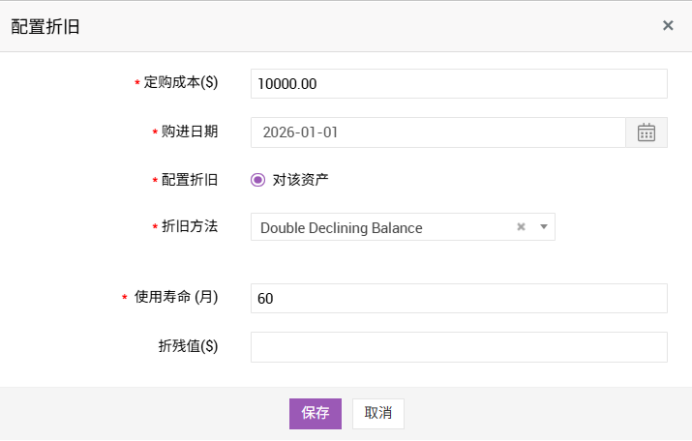Clear the Double Declining Balance selection
692x441 pixels.
520,227
